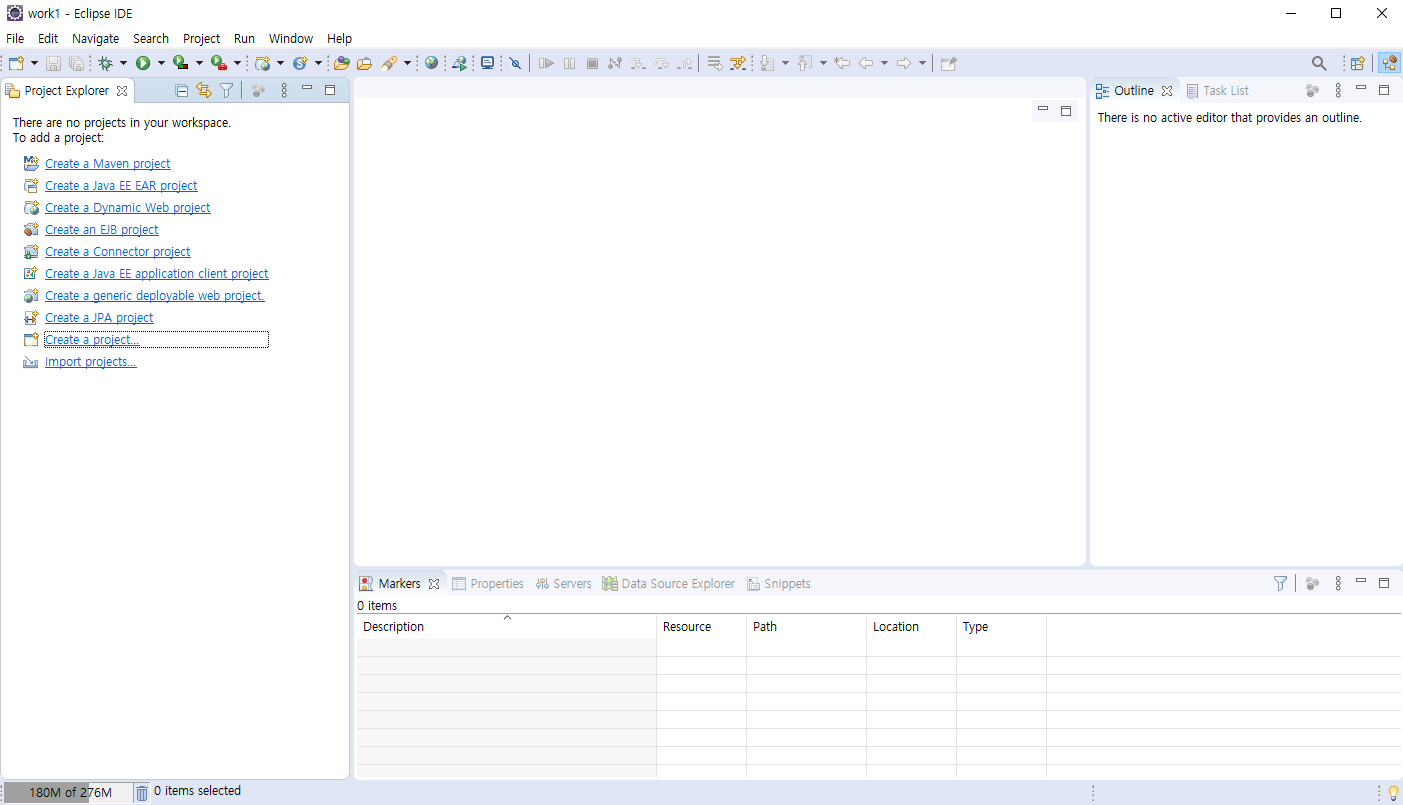Click the Previous Annotation toolbar icon

point(804,63)
